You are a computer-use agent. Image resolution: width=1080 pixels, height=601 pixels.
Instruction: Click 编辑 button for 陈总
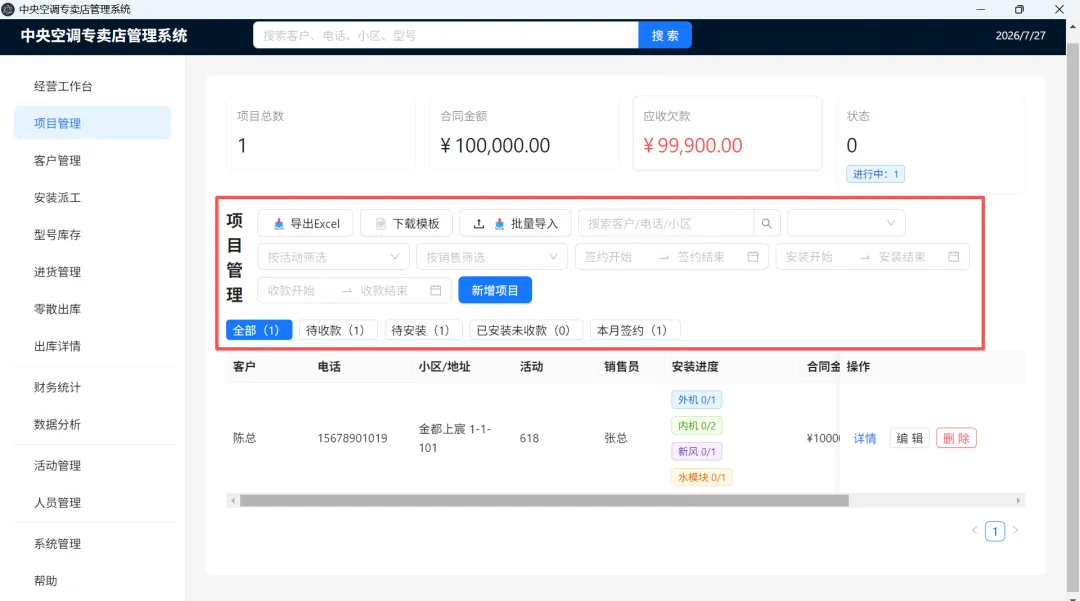point(909,439)
